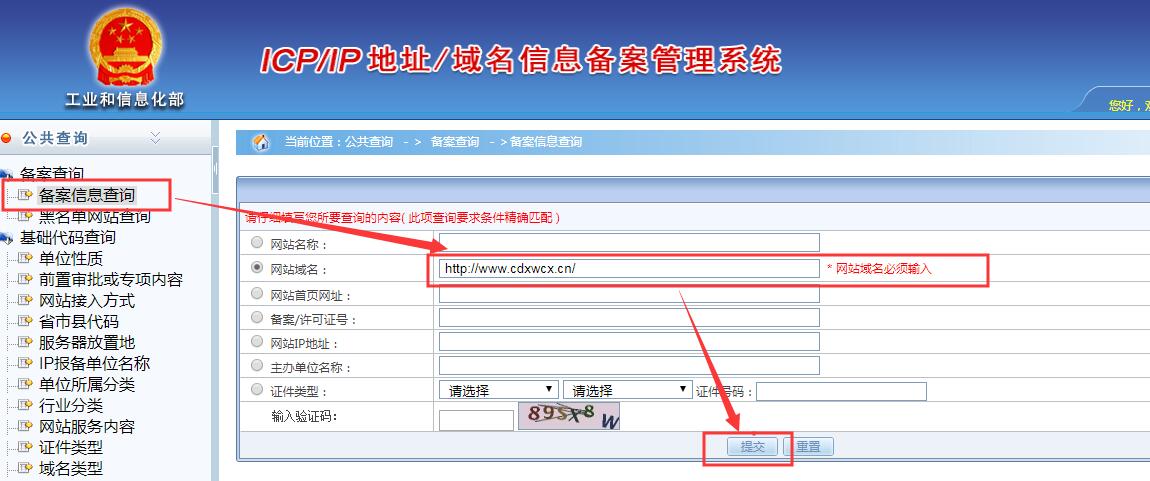Click the home icon in breadcrumb bar
Image resolution: width=1150 pixels, height=481 pixels.
(x=261, y=142)
